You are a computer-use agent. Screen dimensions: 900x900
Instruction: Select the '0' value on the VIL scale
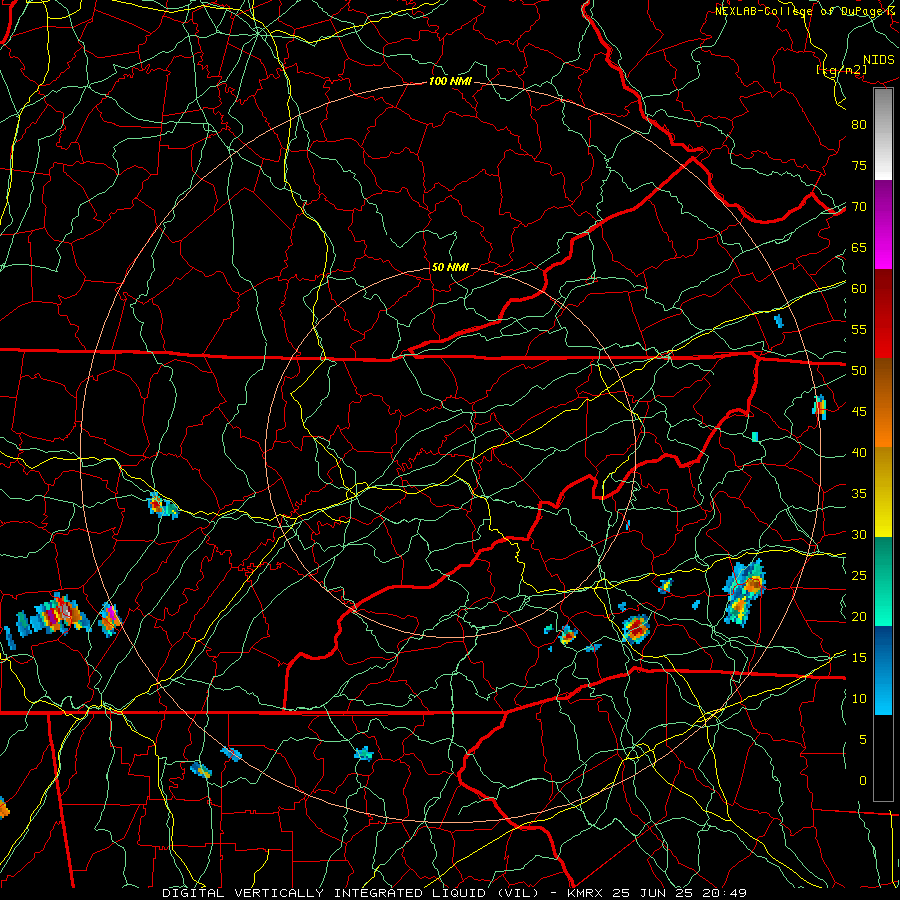[x=863, y=781]
